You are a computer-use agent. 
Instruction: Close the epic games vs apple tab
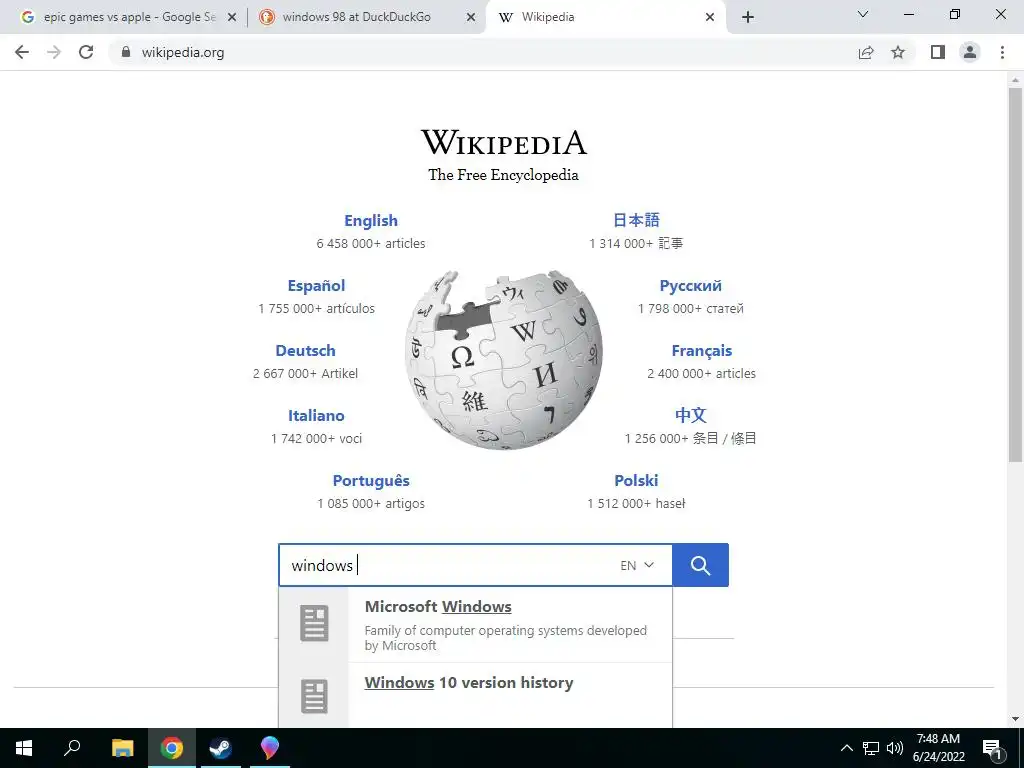(232, 18)
